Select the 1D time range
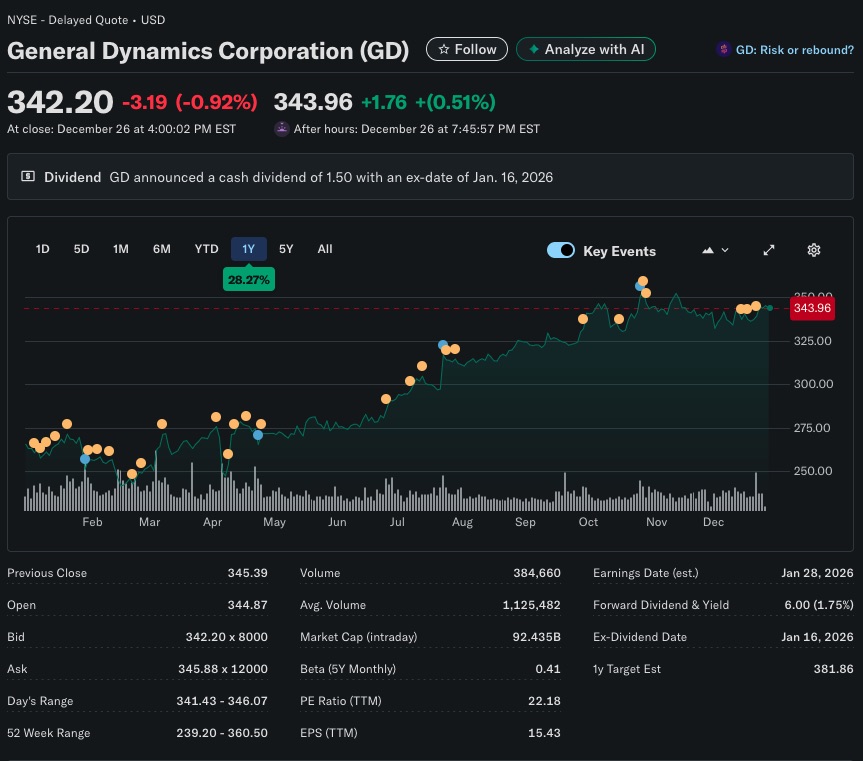 point(43,249)
